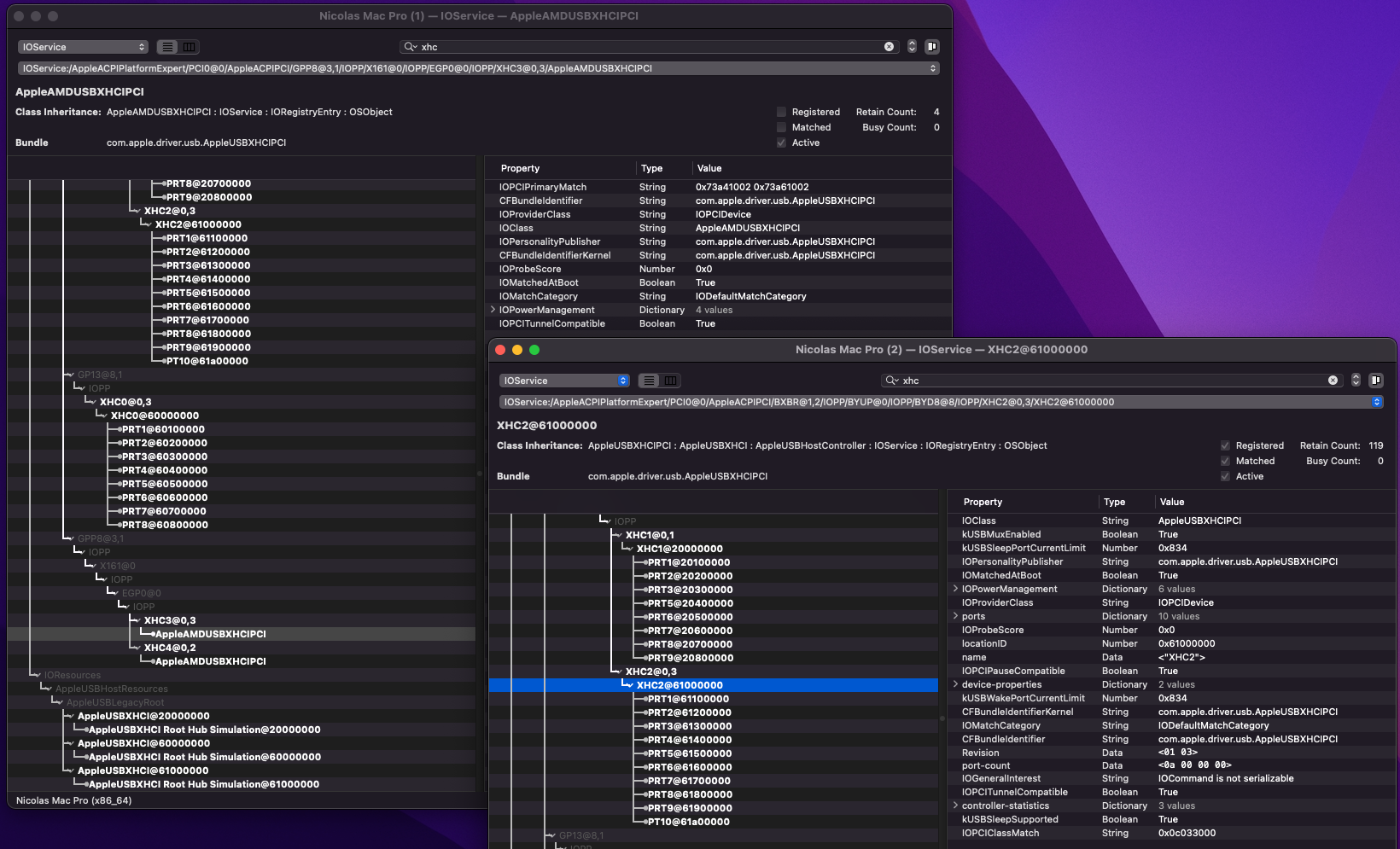Open IOService plane dropdown in front window

point(563,381)
